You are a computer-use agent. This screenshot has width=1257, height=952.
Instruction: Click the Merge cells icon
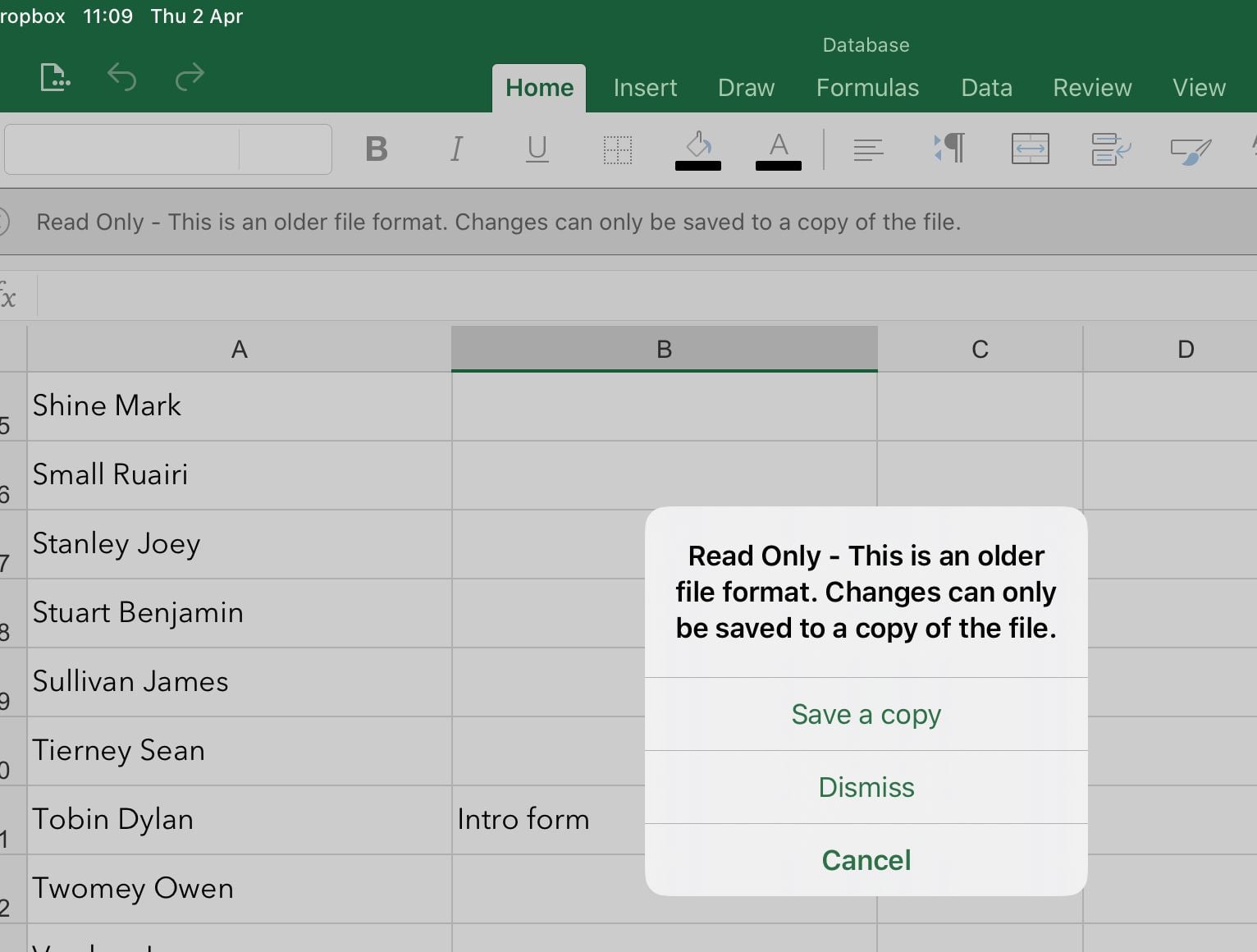coord(1030,149)
